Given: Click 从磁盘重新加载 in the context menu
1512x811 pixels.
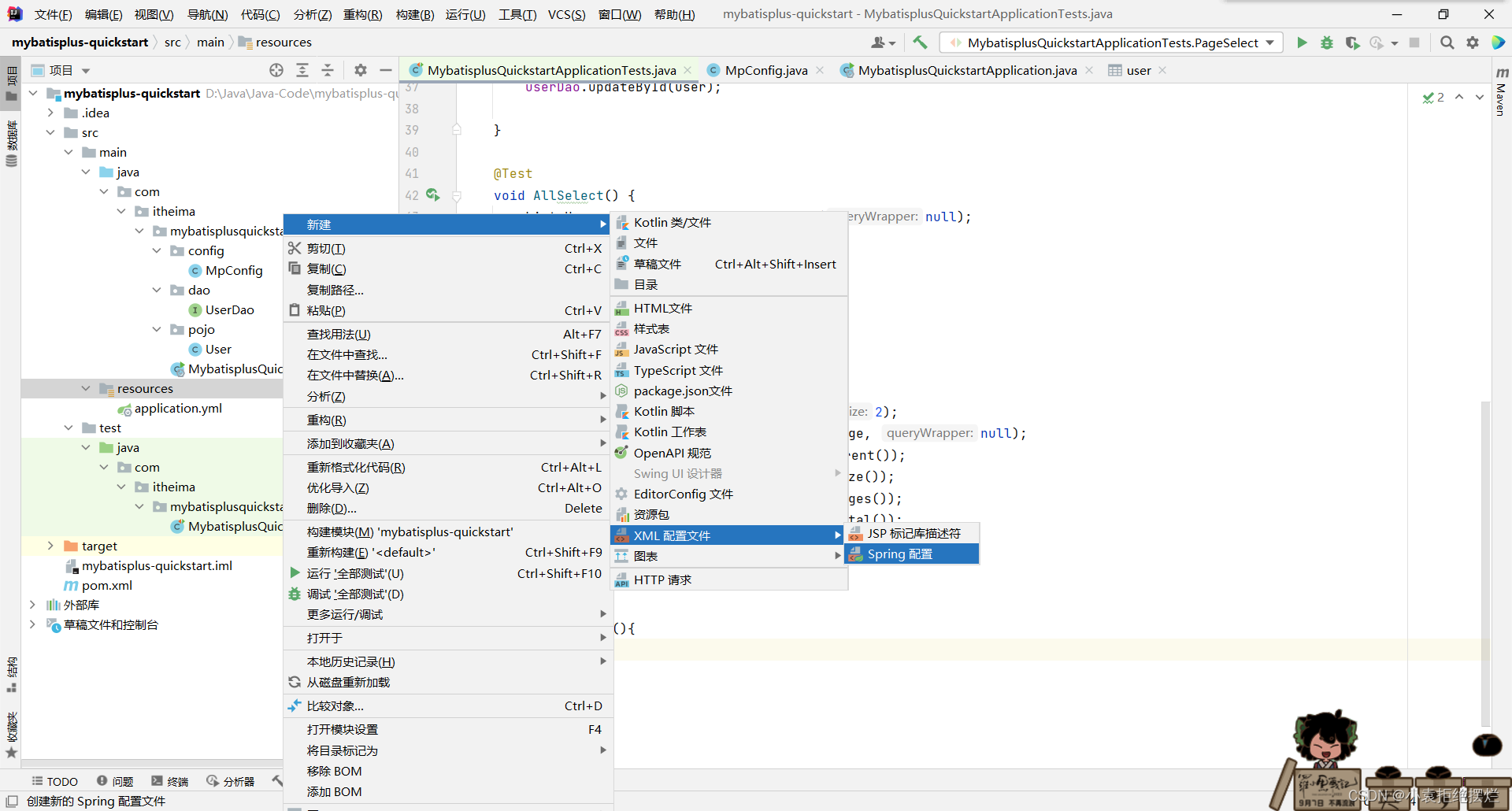Looking at the screenshot, I should coord(447,682).
